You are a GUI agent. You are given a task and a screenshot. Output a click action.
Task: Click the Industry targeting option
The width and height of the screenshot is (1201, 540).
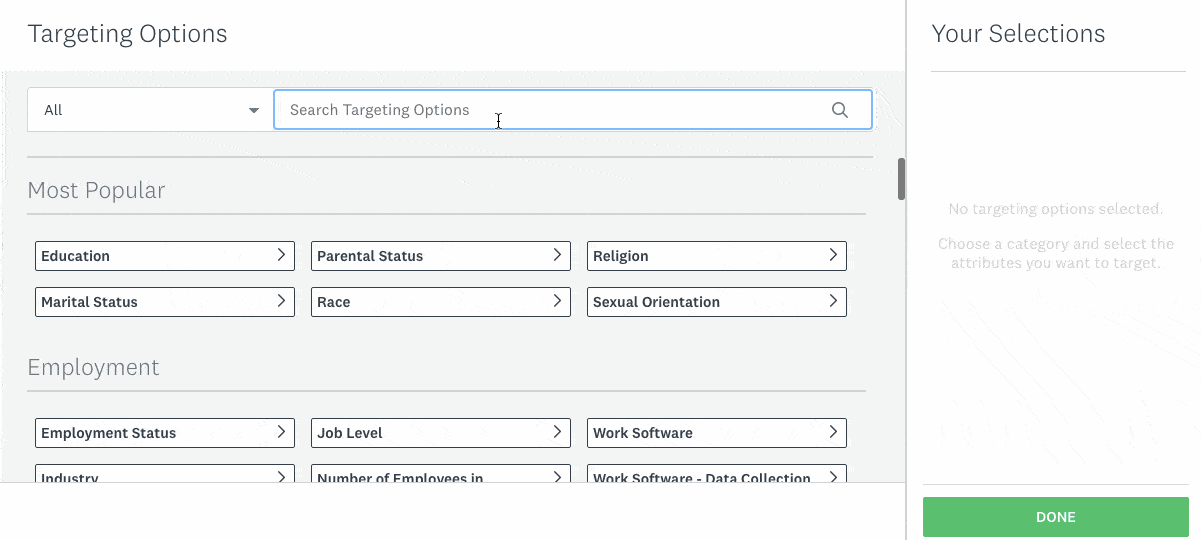(x=165, y=476)
